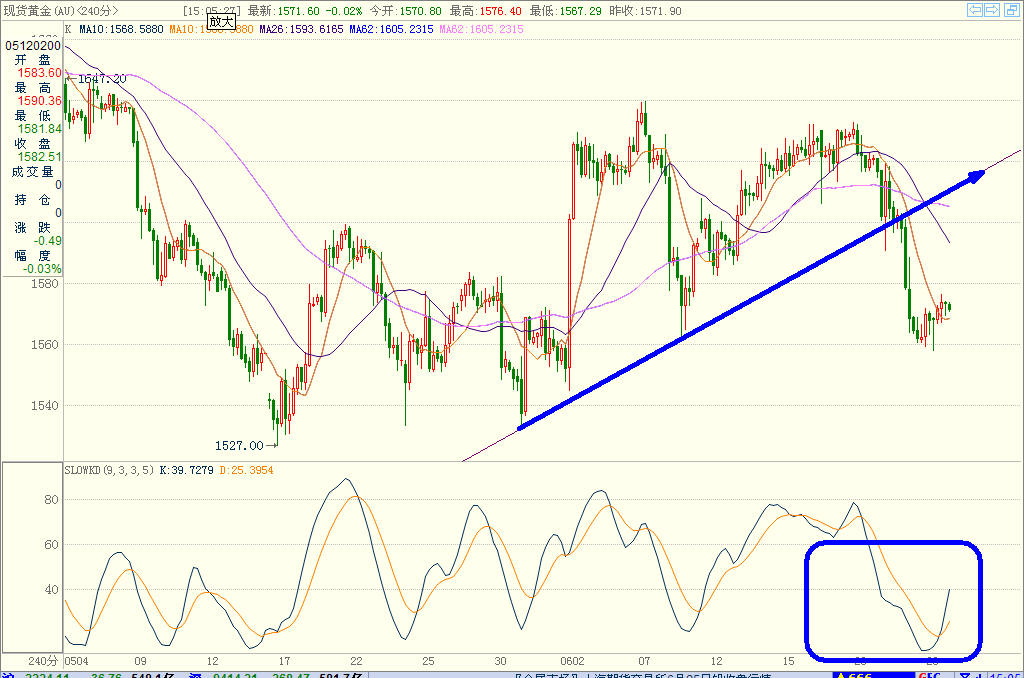This screenshot has width=1024, height=678.
Task: Select the black MA10:1568.5880 indicator label
Action: point(121,29)
